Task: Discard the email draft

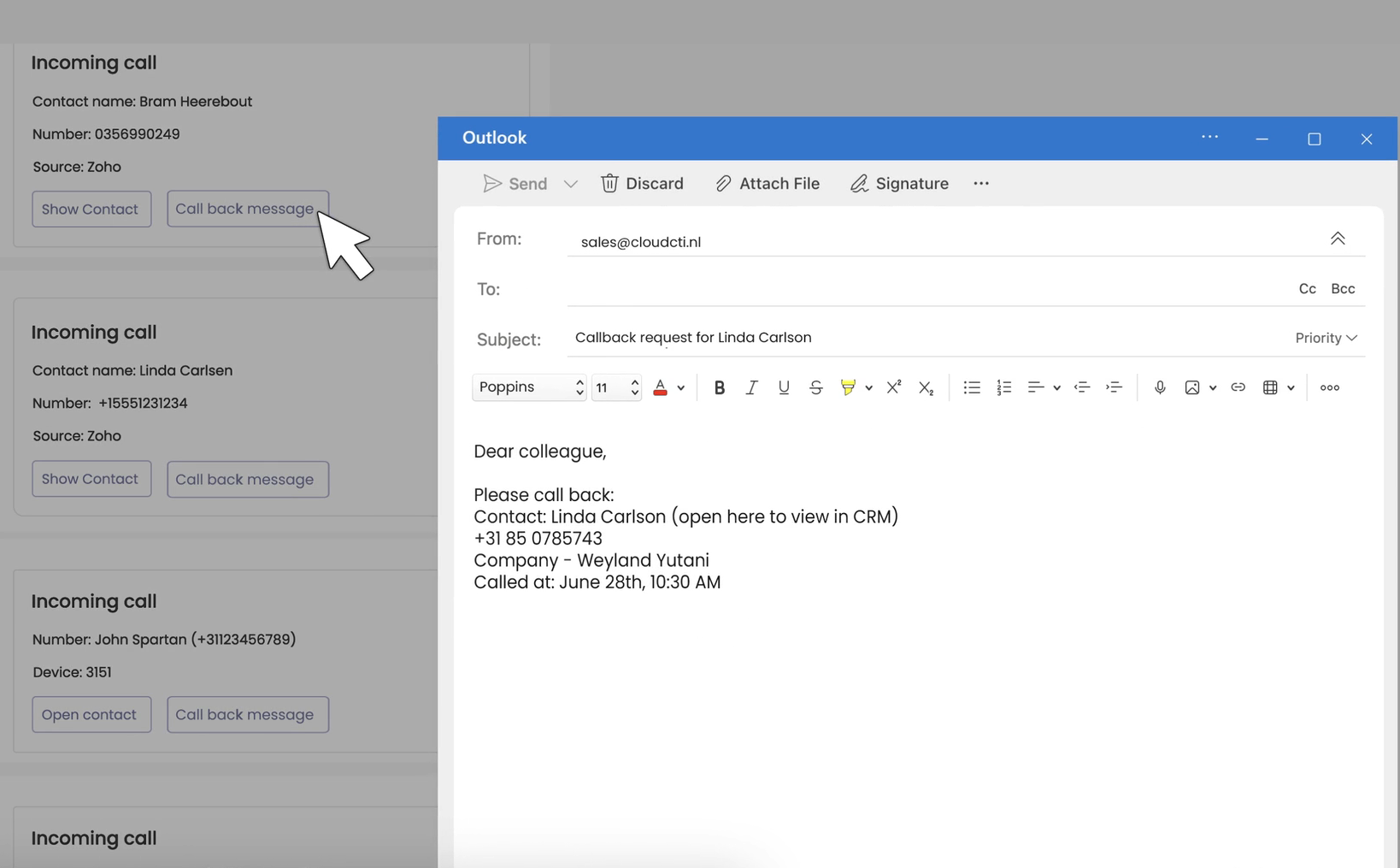Action: (642, 184)
